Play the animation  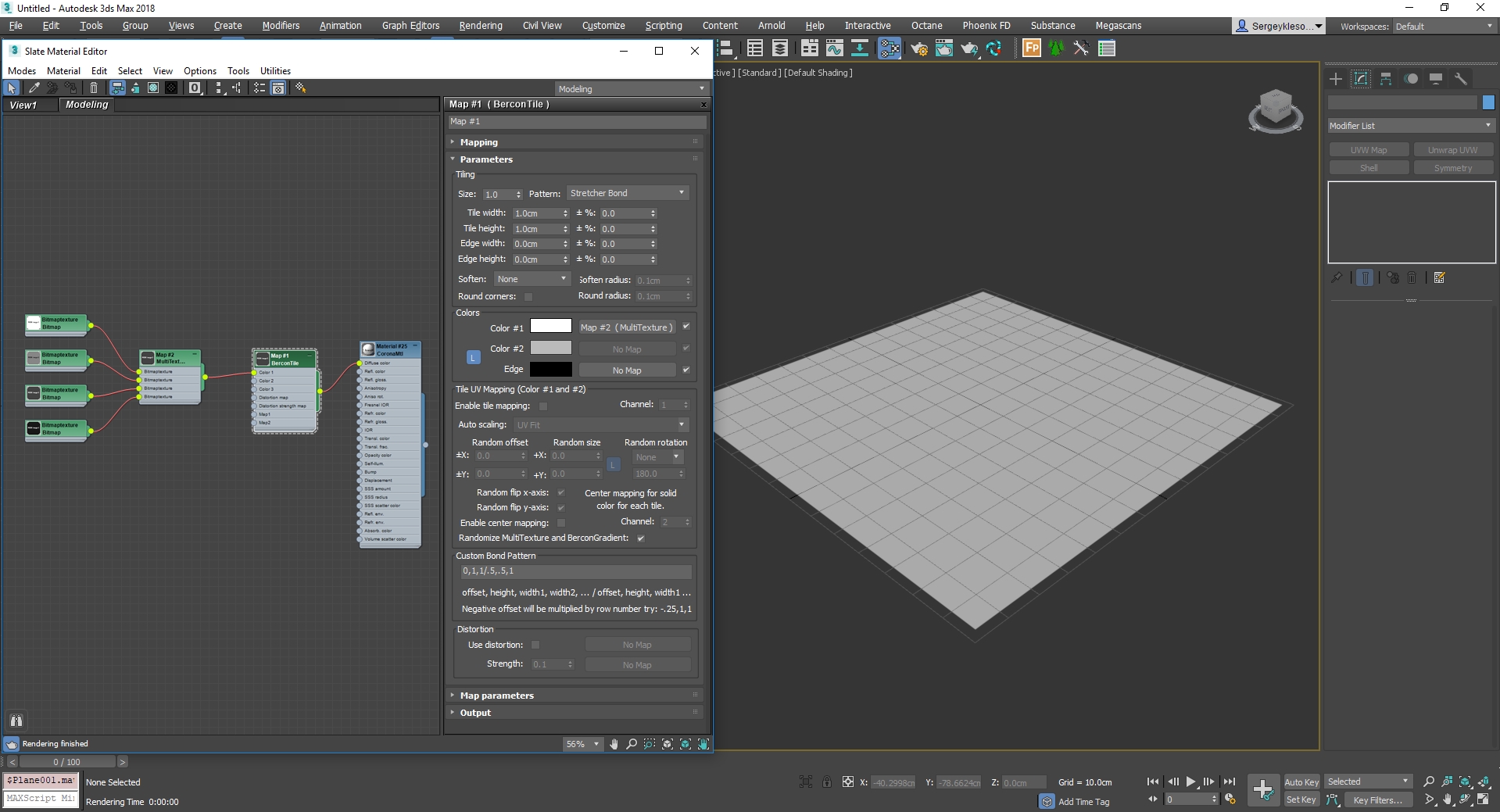tap(1190, 782)
